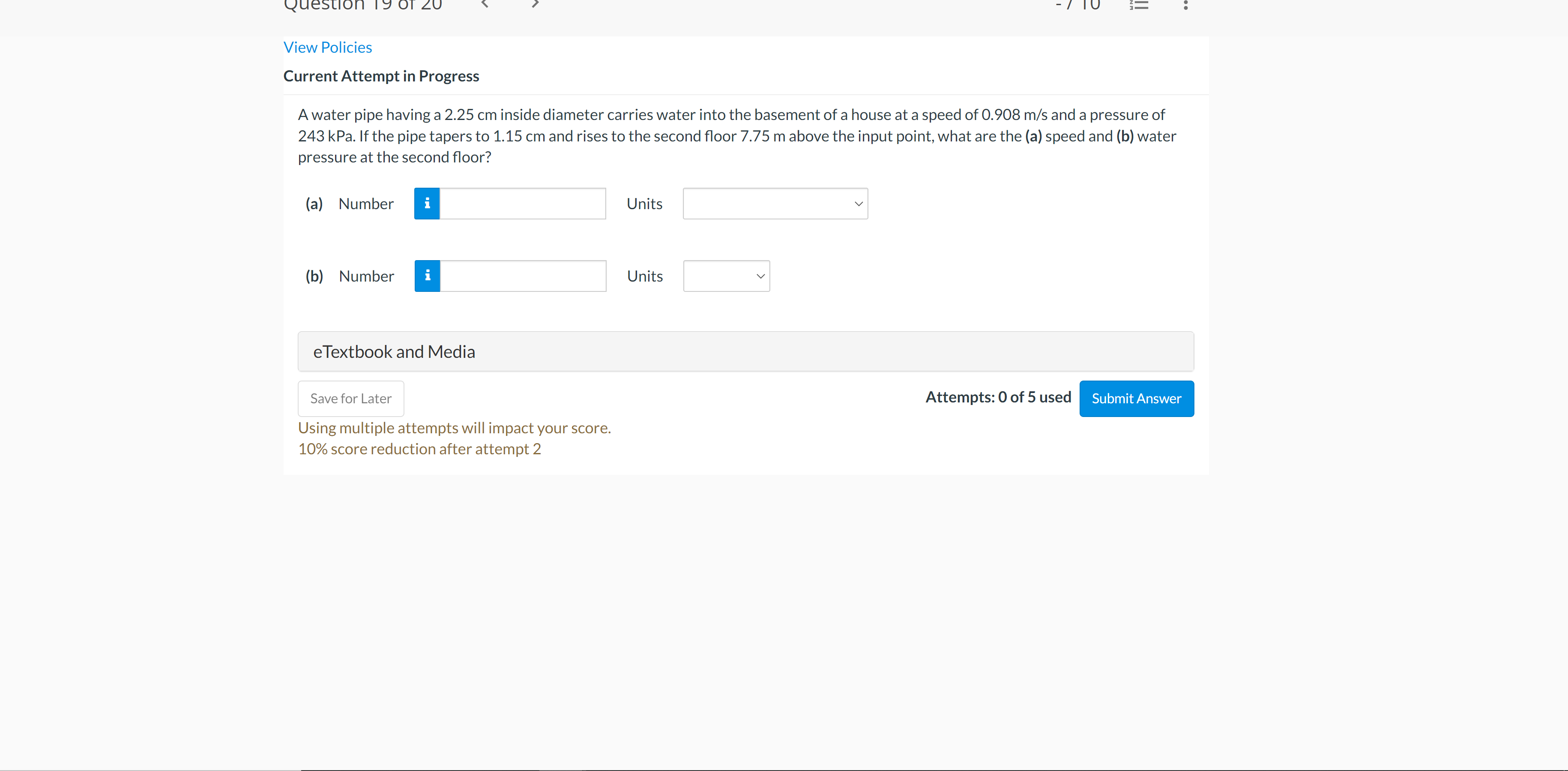Open the Units dropdown for part (a)

tap(774, 204)
